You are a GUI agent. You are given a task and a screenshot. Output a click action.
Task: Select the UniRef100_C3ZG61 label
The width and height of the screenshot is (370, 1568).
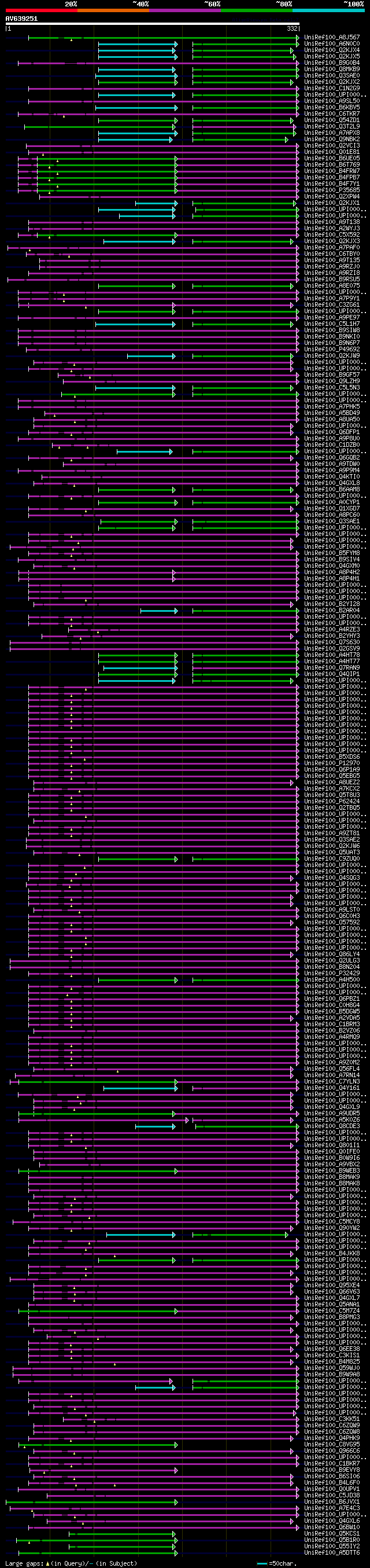coord(332,305)
